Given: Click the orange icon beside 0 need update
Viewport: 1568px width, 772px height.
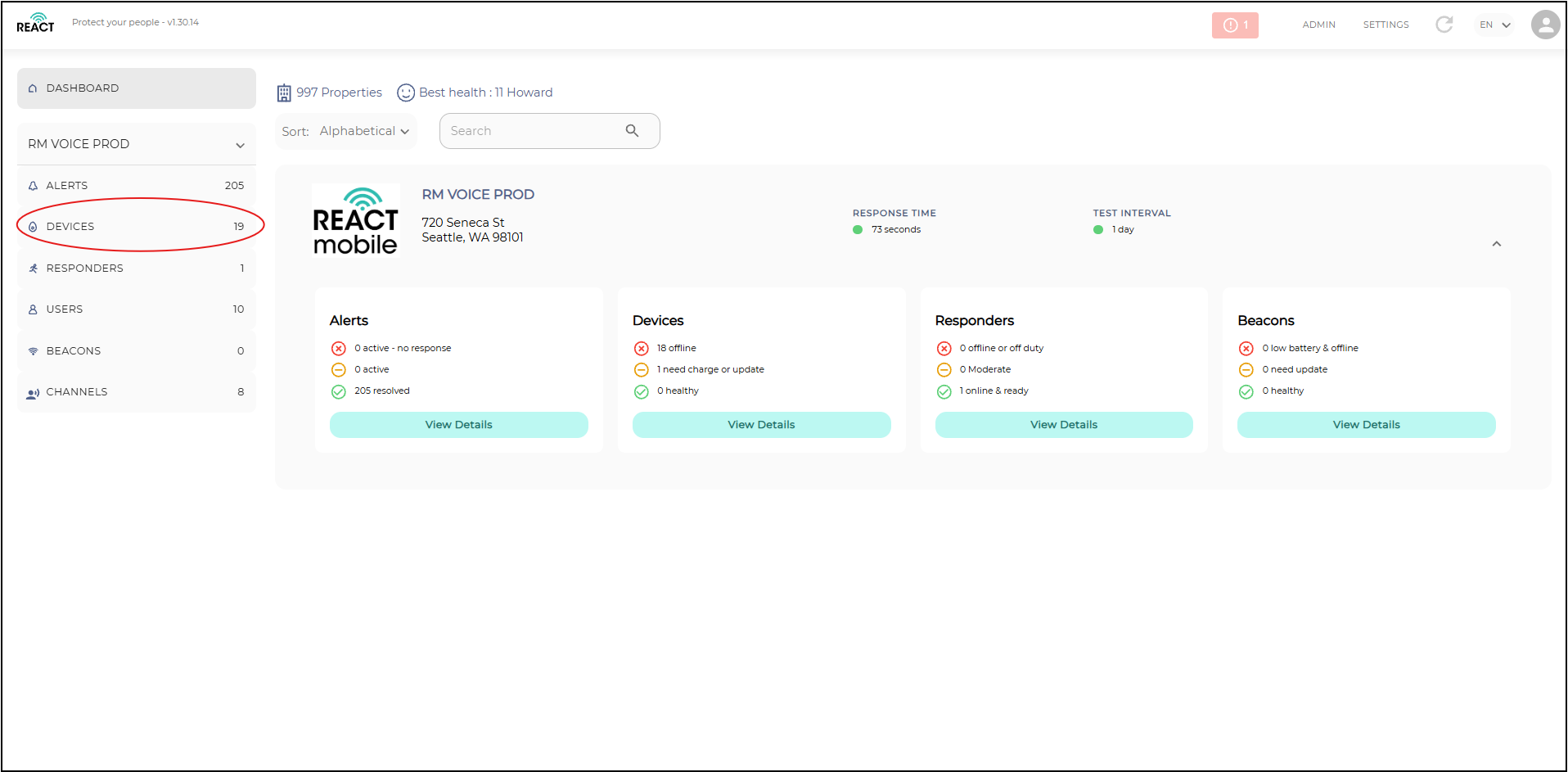Looking at the screenshot, I should click(1246, 370).
